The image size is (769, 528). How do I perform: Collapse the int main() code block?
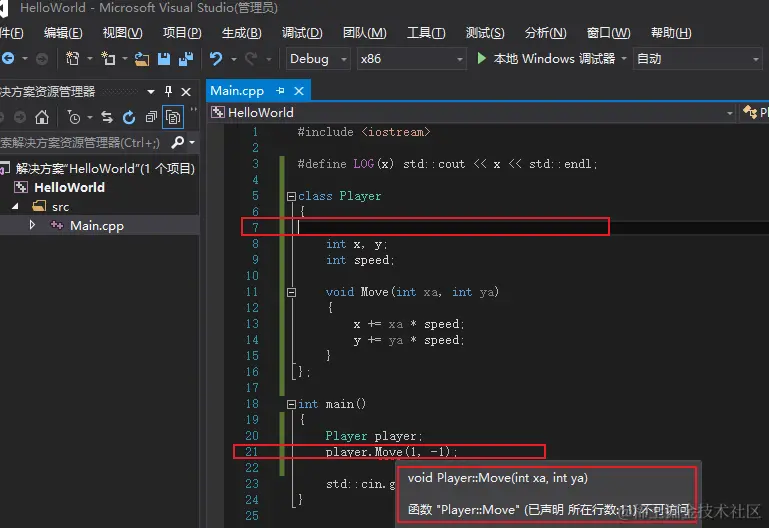coord(291,404)
